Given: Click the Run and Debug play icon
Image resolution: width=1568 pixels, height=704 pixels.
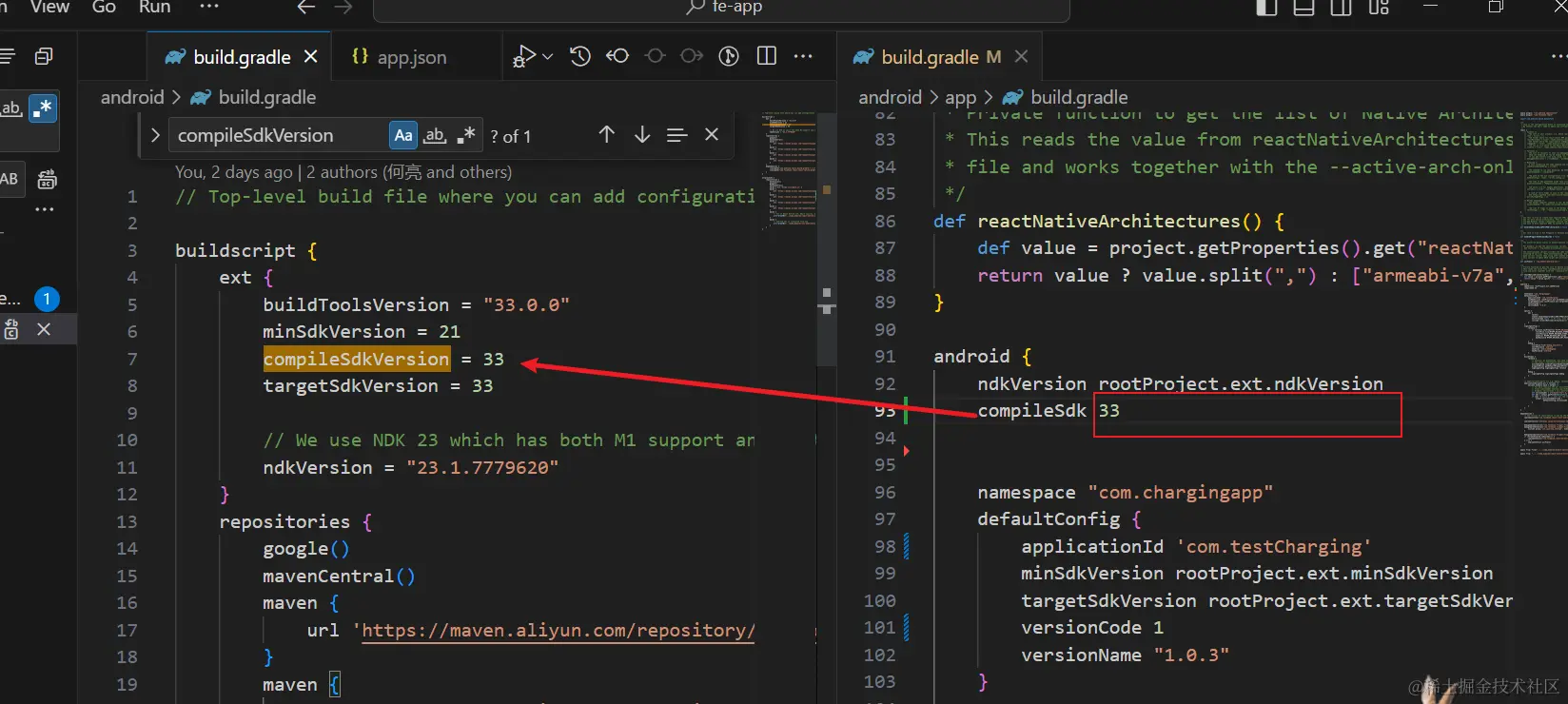Looking at the screenshot, I should point(524,56).
